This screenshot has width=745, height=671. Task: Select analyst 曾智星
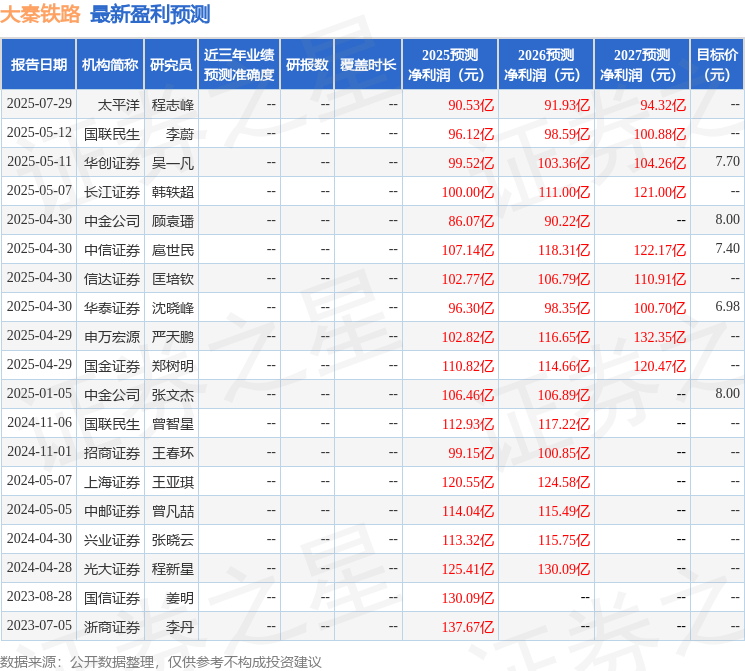(x=172, y=424)
